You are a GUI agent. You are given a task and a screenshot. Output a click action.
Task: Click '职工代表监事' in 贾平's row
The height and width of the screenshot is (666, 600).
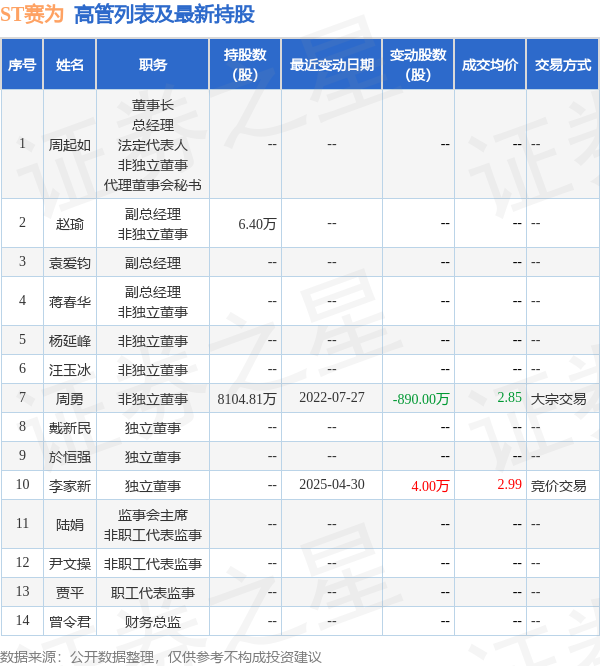pyautogui.click(x=153, y=593)
